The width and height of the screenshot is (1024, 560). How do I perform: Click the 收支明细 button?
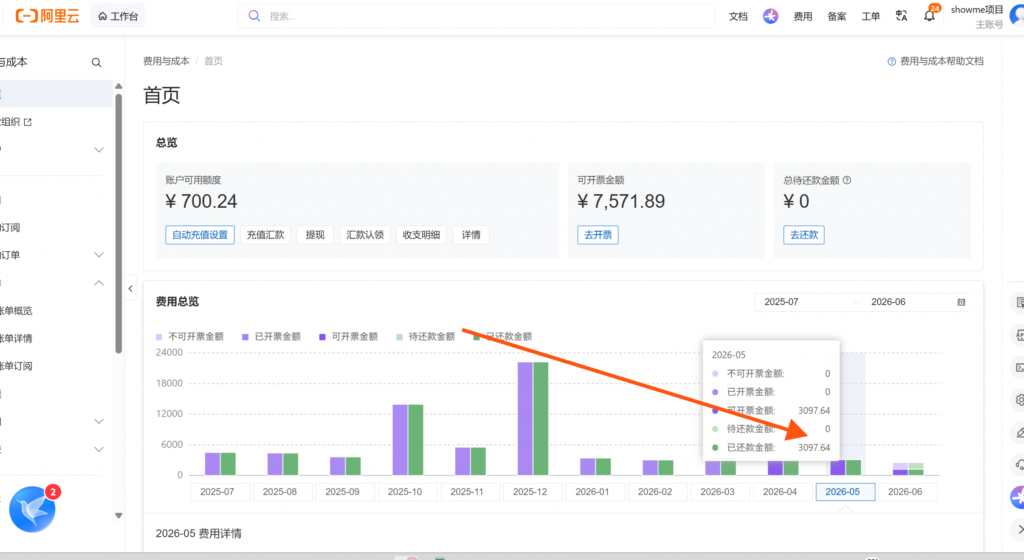(x=421, y=235)
